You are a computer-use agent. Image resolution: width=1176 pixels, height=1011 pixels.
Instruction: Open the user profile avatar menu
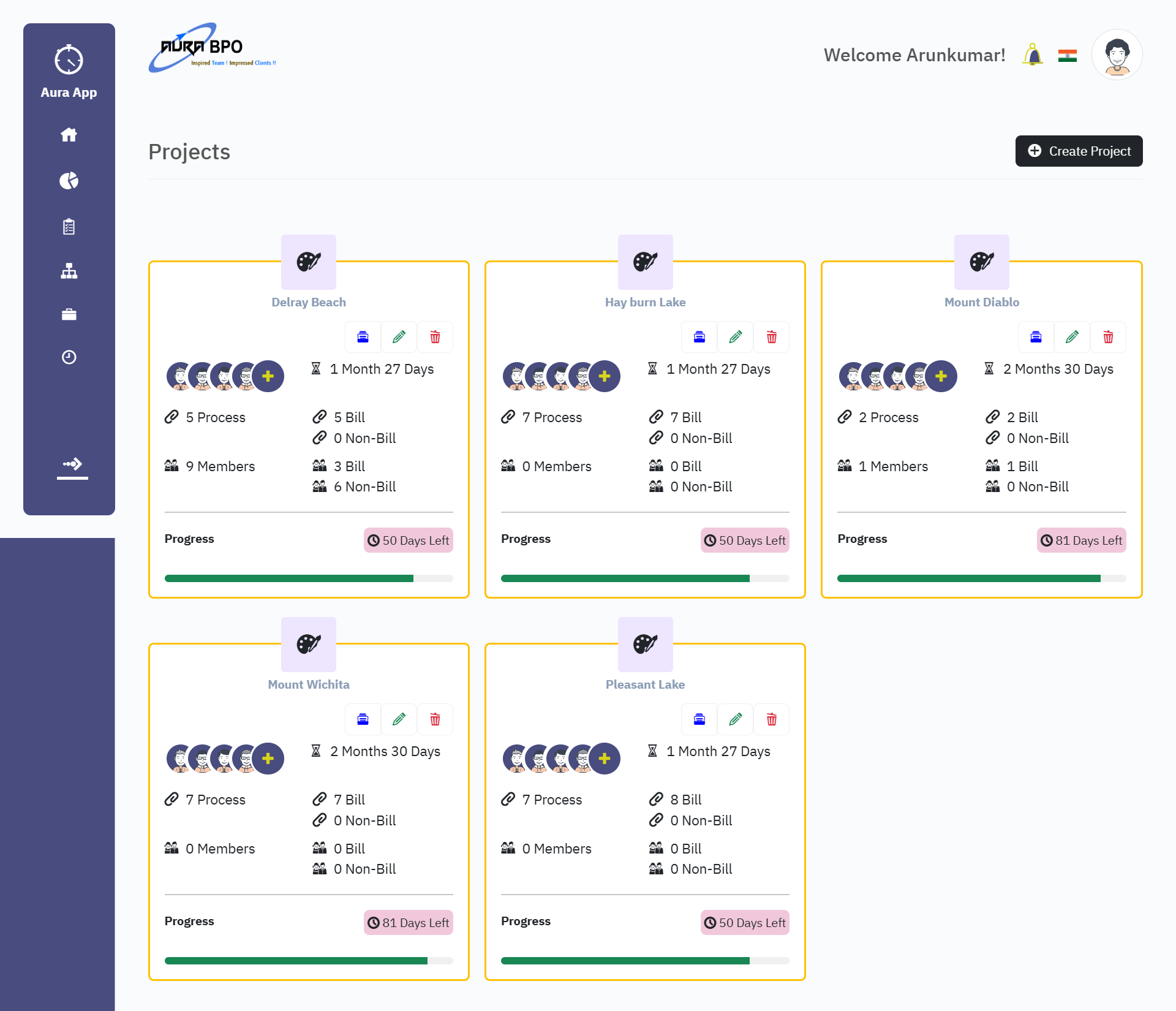tap(1117, 55)
